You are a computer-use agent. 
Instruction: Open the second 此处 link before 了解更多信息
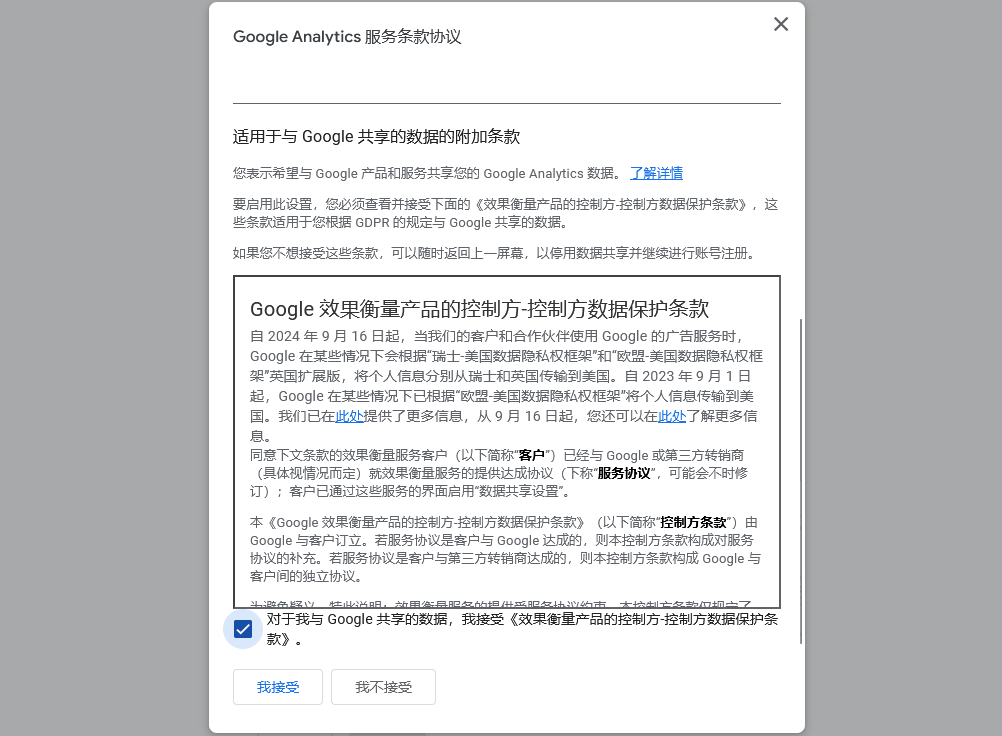point(672,417)
